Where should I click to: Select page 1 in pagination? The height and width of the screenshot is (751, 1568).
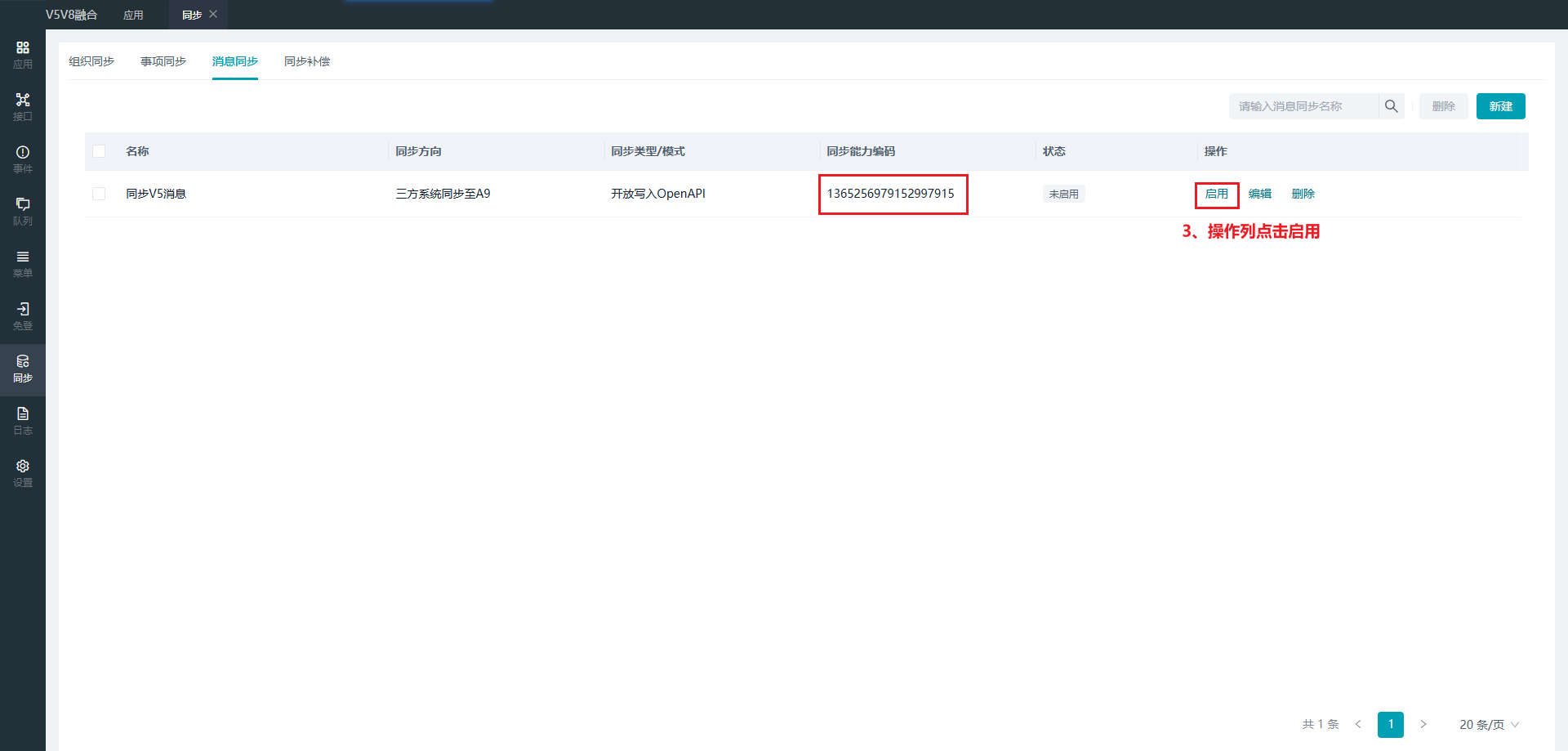pyautogui.click(x=1391, y=725)
